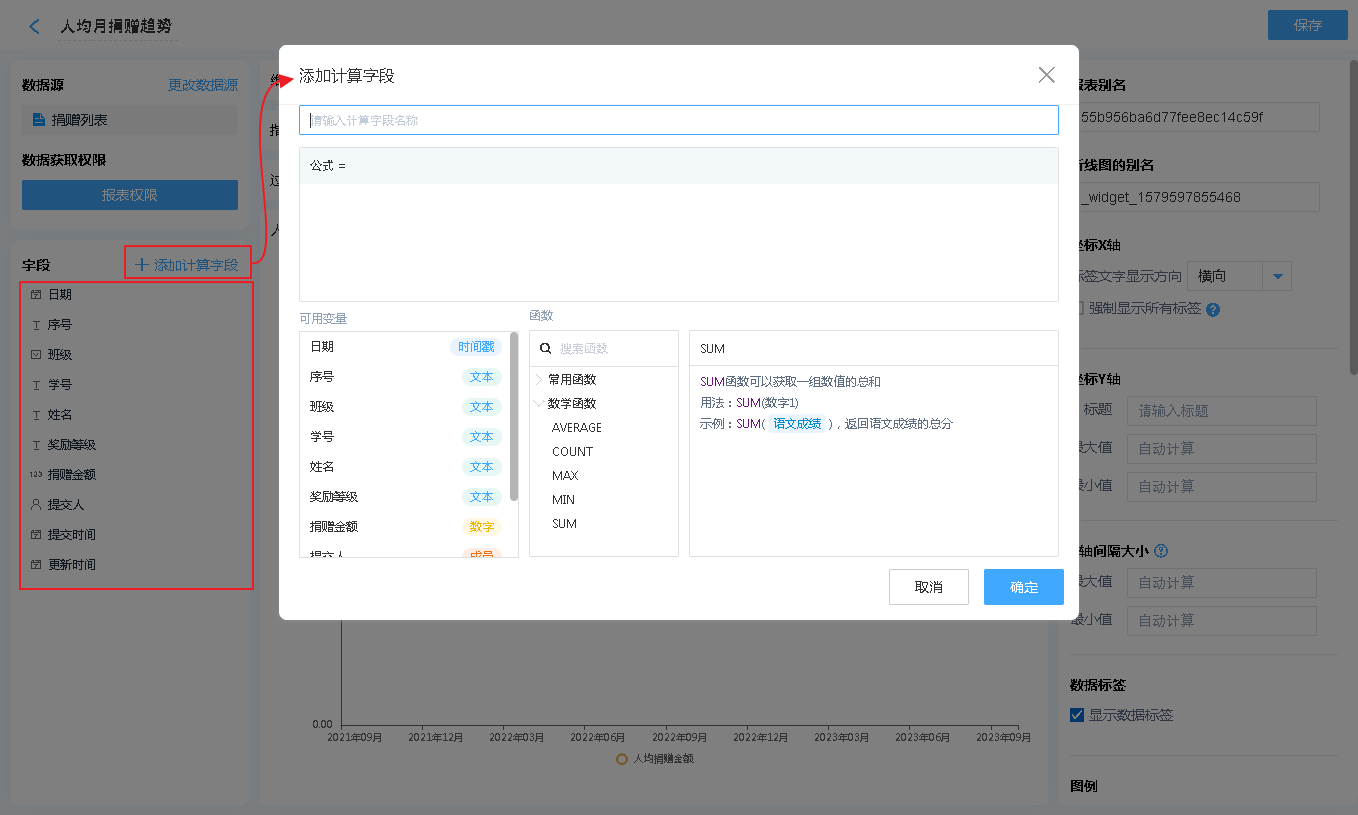
Task: Click the 取消 button
Action: point(928,587)
